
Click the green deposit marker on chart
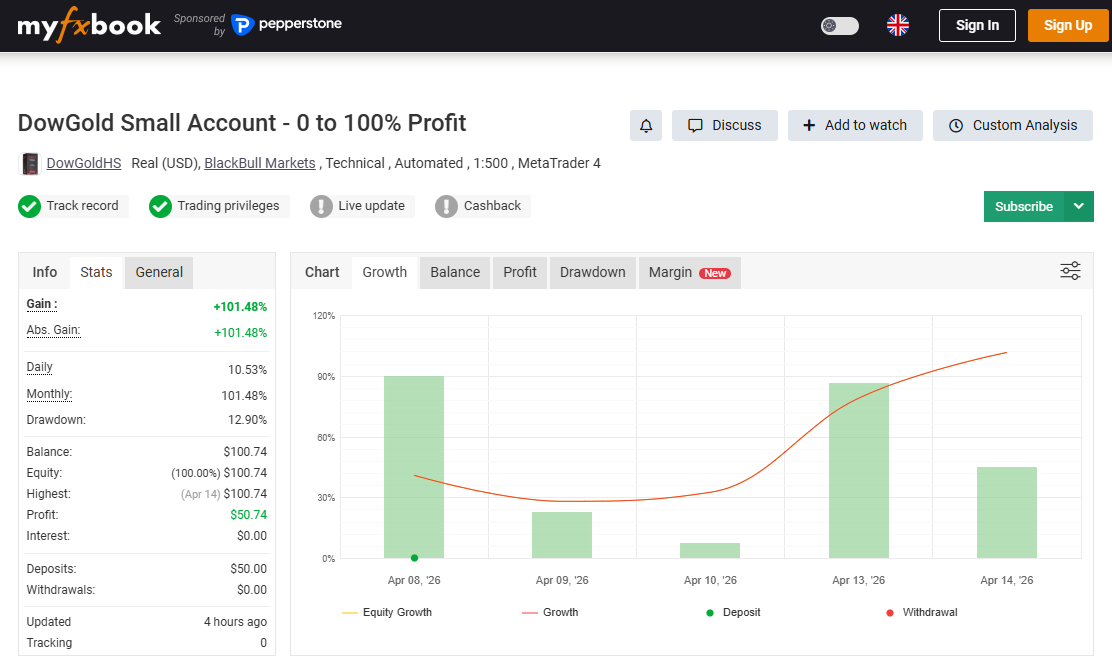pyautogui.click(x=414, y=557)
